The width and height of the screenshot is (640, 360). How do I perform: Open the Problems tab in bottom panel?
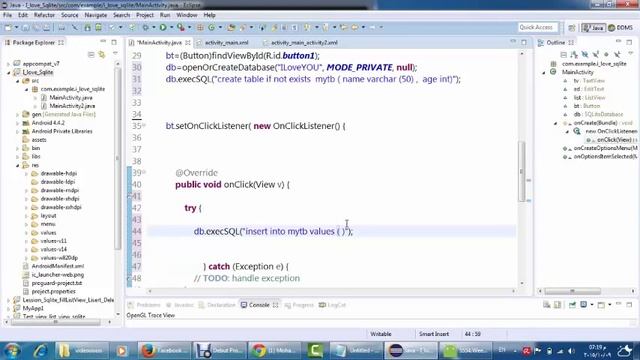(144, 305)
